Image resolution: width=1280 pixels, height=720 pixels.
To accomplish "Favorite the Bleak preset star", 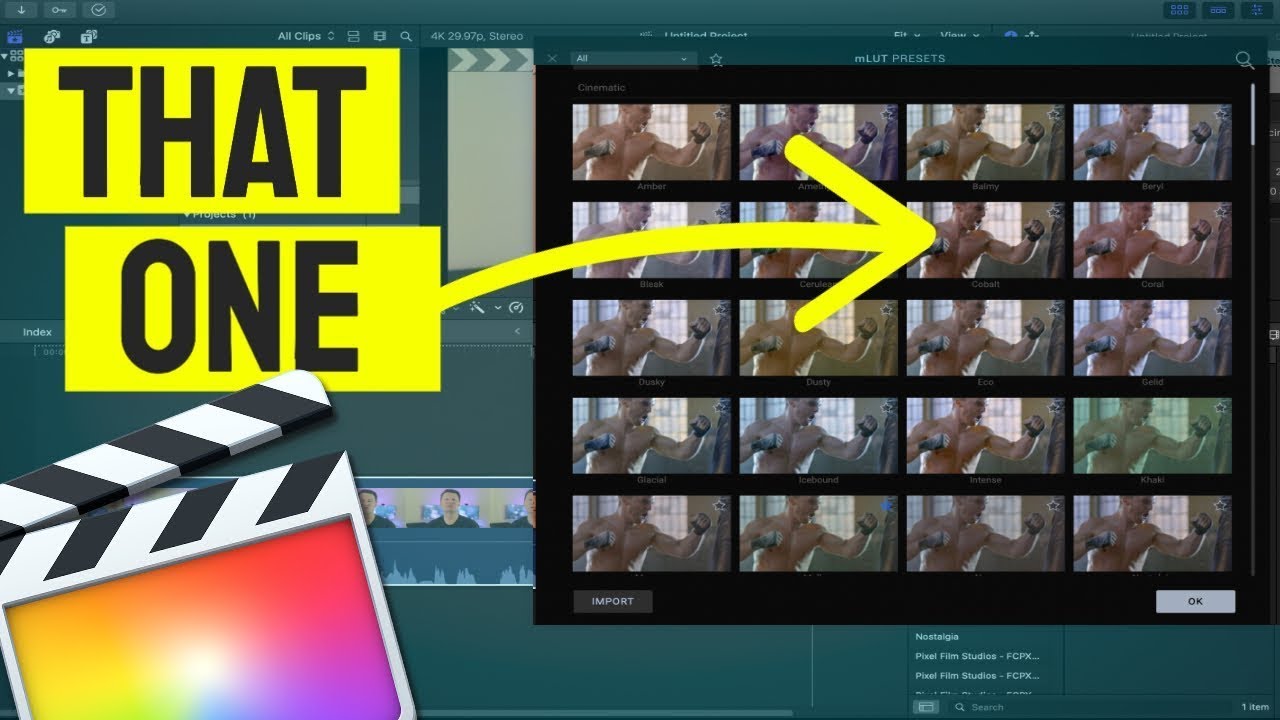I will tap(719, 213).
